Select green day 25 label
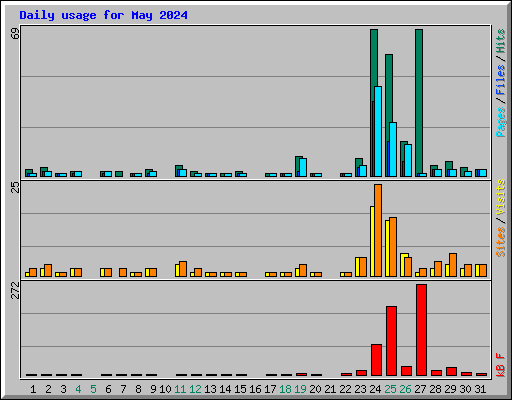 390,389
